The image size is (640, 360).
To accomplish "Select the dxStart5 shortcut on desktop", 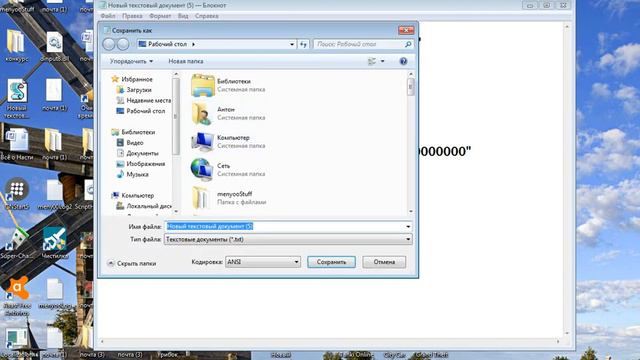I will [x=17, y=193].
